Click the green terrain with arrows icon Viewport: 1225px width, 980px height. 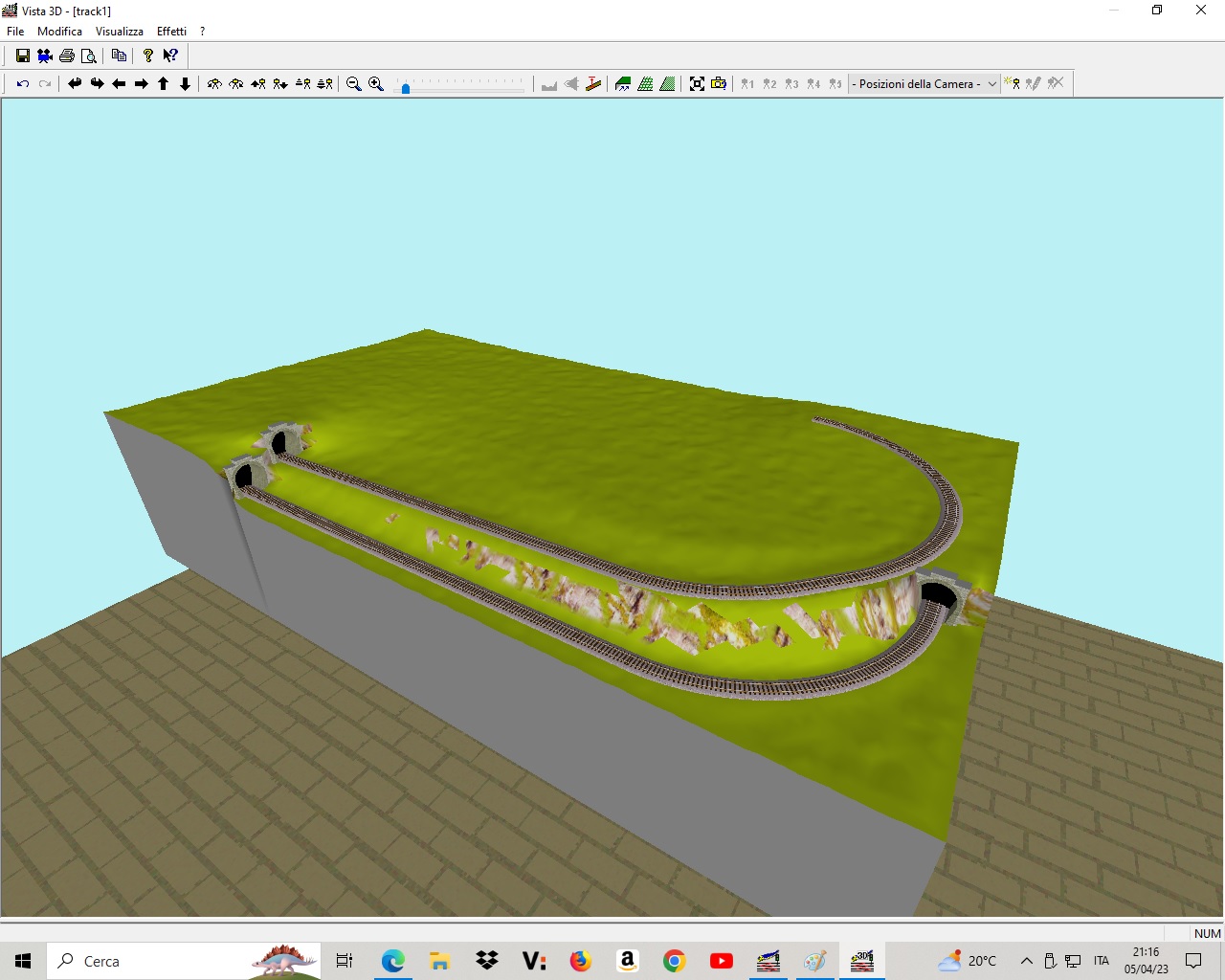(623, 84)
